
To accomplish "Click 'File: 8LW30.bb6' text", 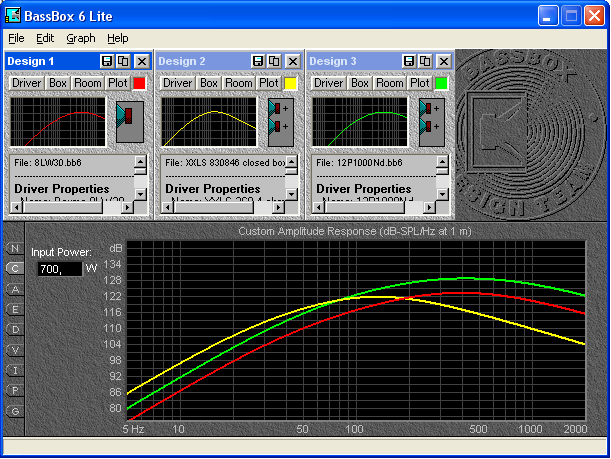I will (x=48, y=162).
